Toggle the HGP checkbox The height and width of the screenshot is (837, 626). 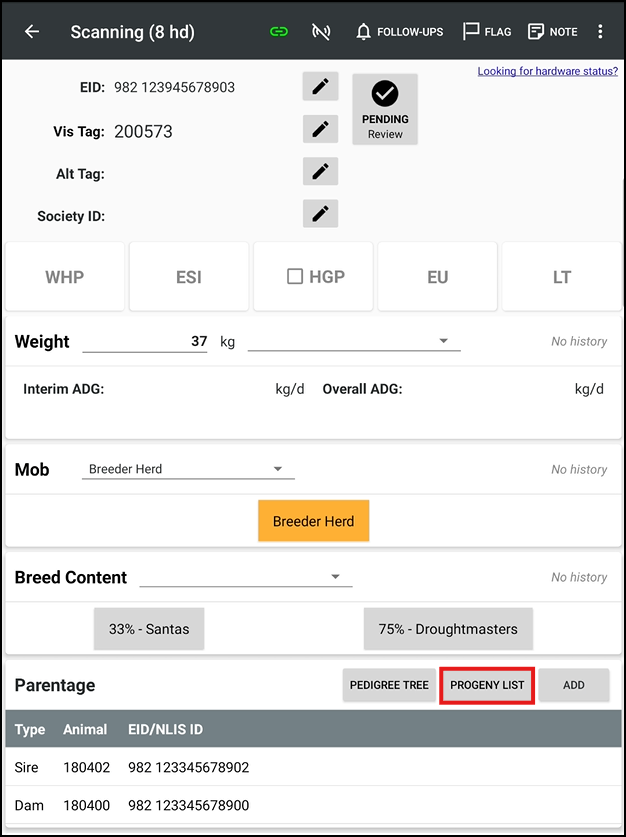click(295, 277)
